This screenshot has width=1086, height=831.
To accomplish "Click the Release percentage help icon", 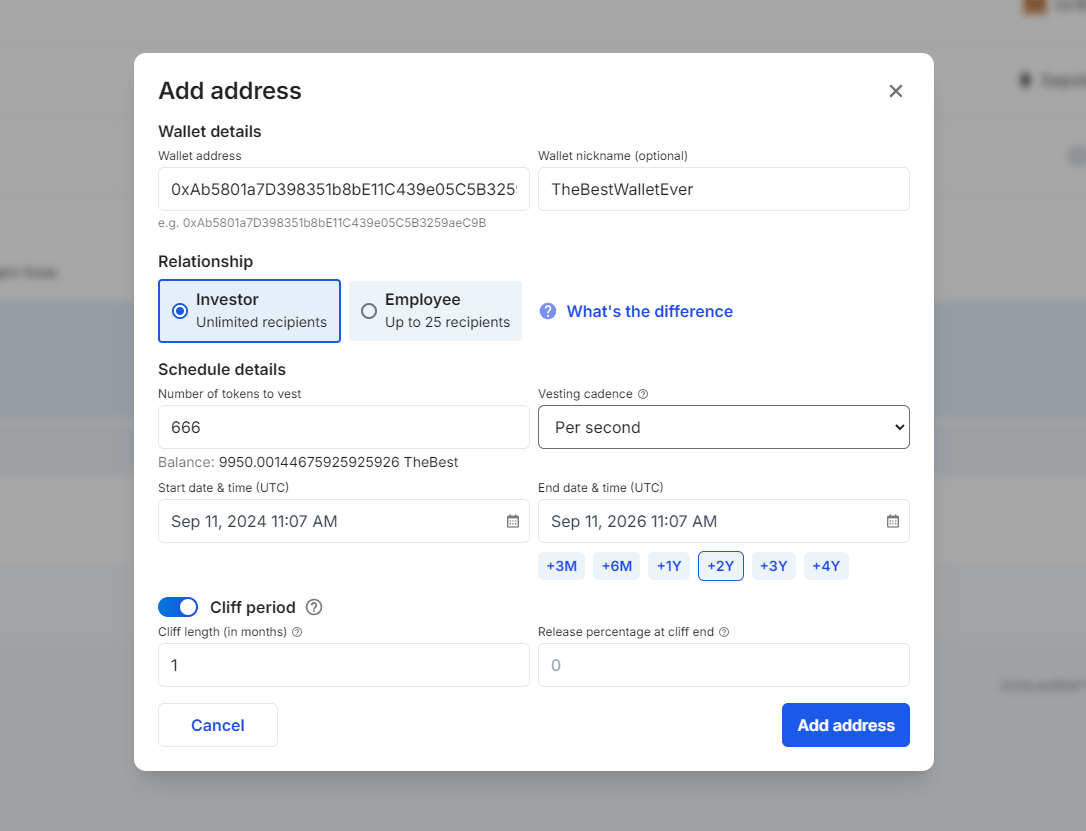I will coord(724,632).
